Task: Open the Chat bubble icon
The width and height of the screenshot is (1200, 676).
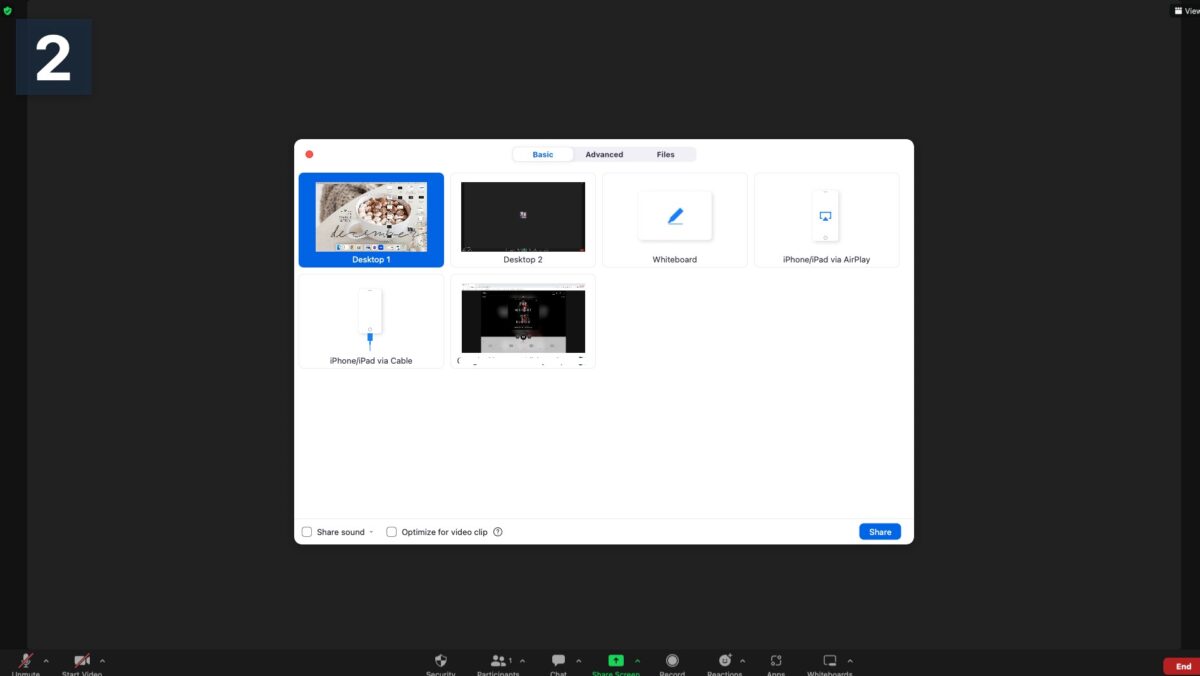Action: [x=558, y=661]
